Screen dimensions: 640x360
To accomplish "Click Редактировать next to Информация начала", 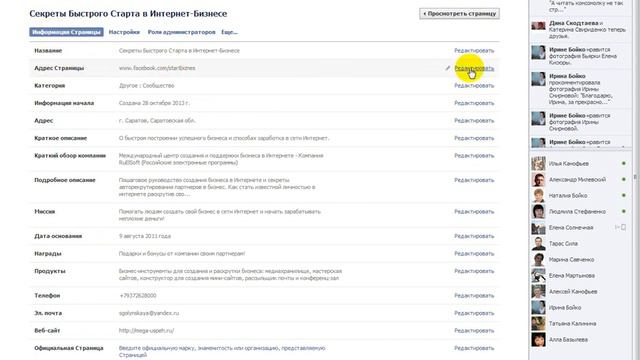I will (474, 103).
